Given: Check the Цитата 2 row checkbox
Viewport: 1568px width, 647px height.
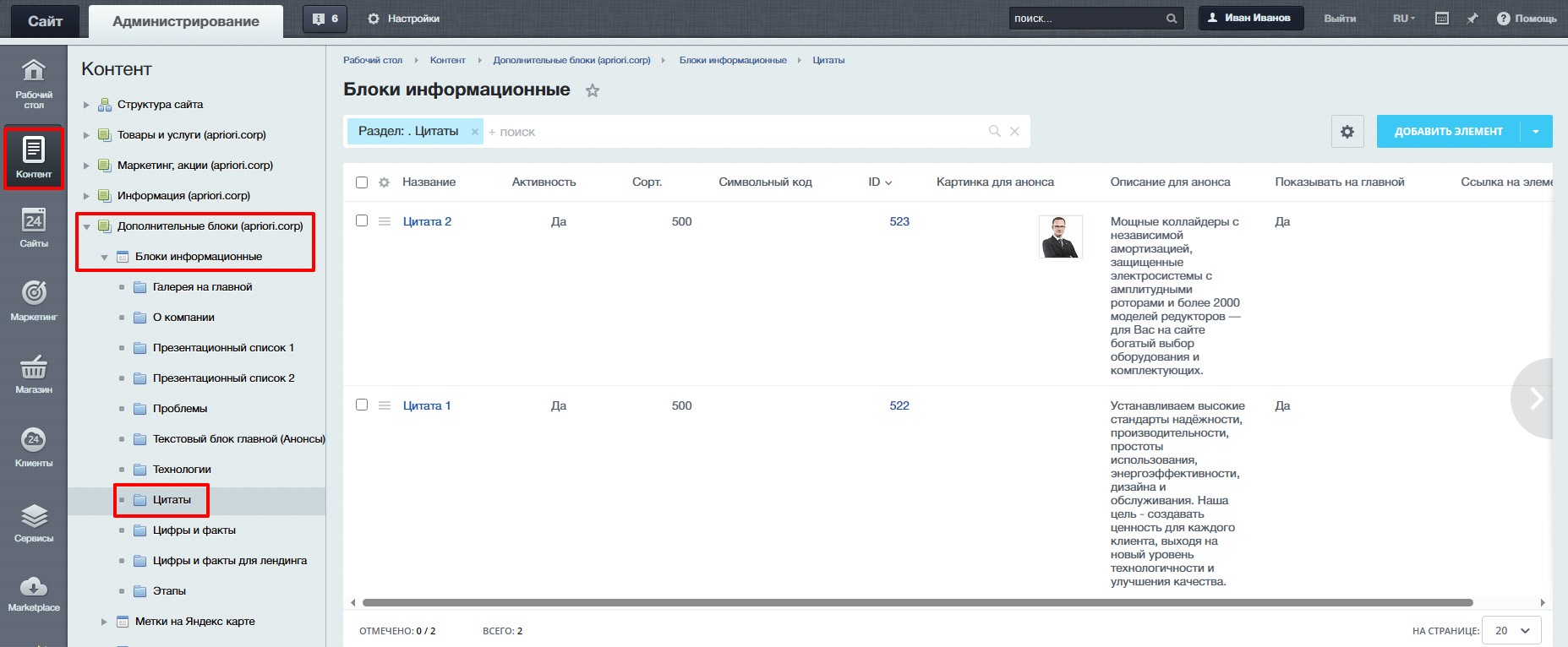Looking at the screenshot, I should (362, 220).
